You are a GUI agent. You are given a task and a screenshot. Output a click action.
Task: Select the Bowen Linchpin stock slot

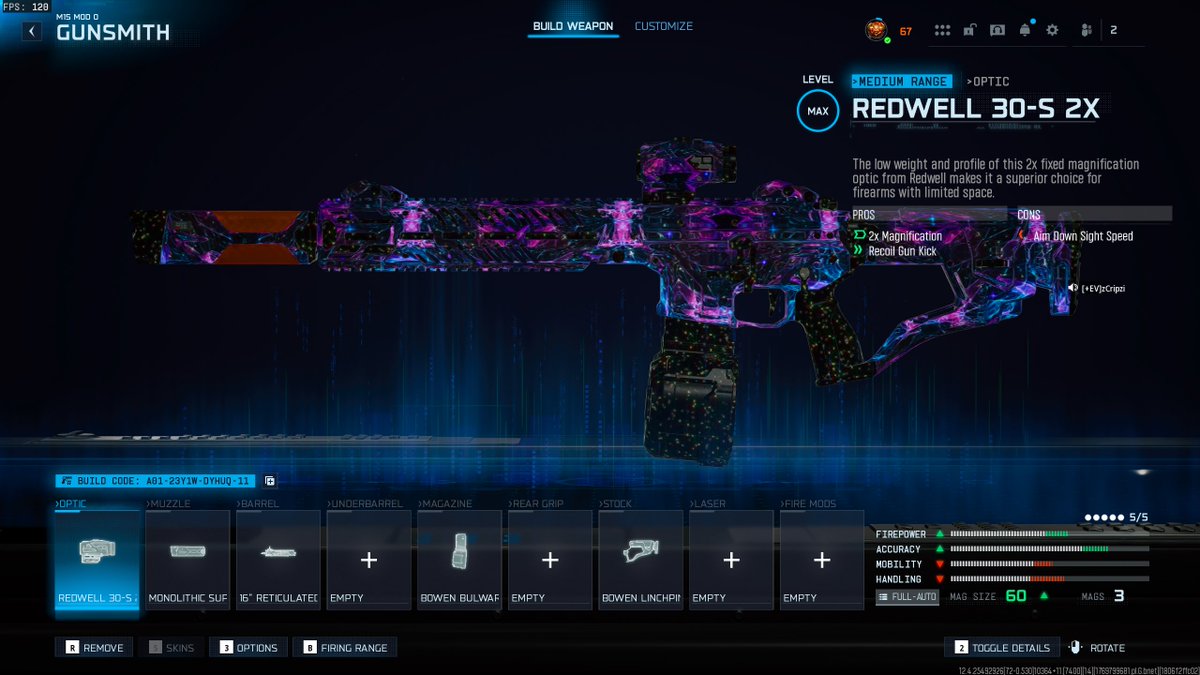641,559
